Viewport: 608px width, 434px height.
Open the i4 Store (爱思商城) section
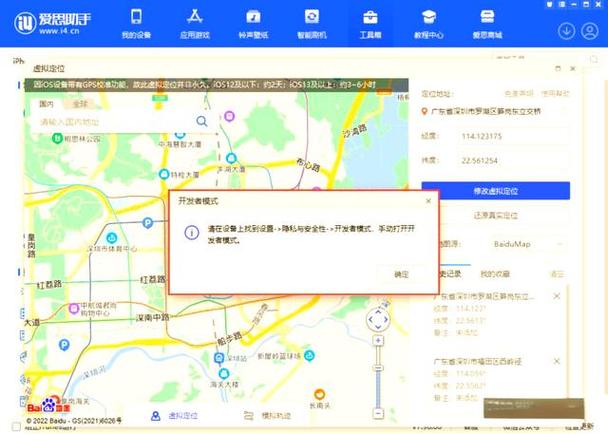487,24
